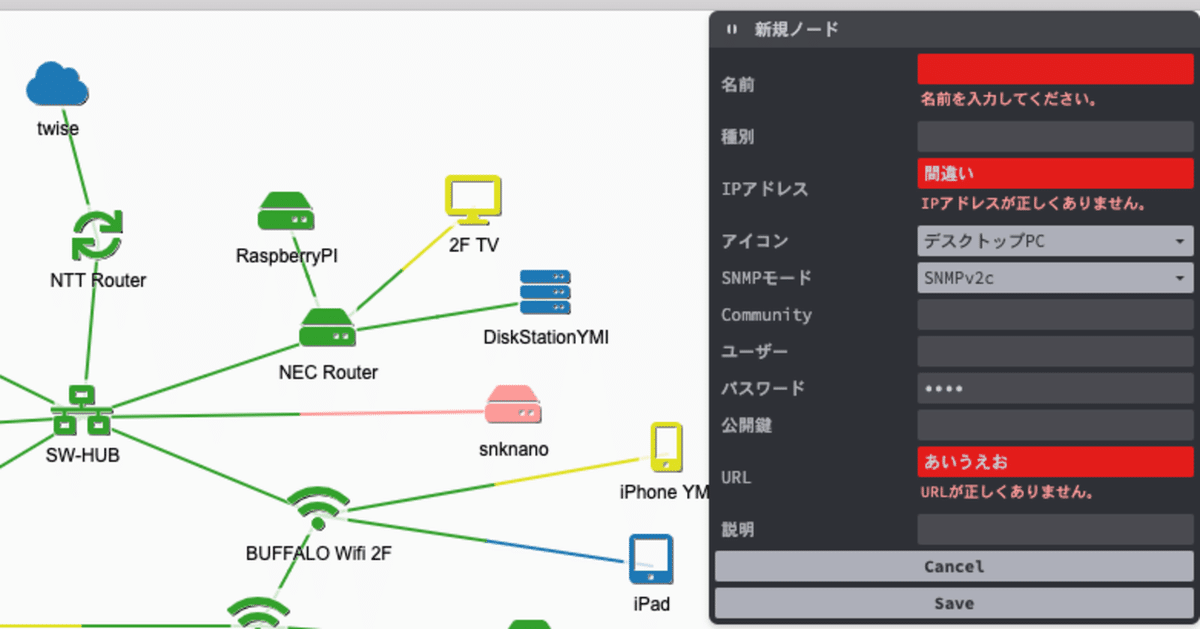Select the blue iPad tablet icon

coord(651,560)
